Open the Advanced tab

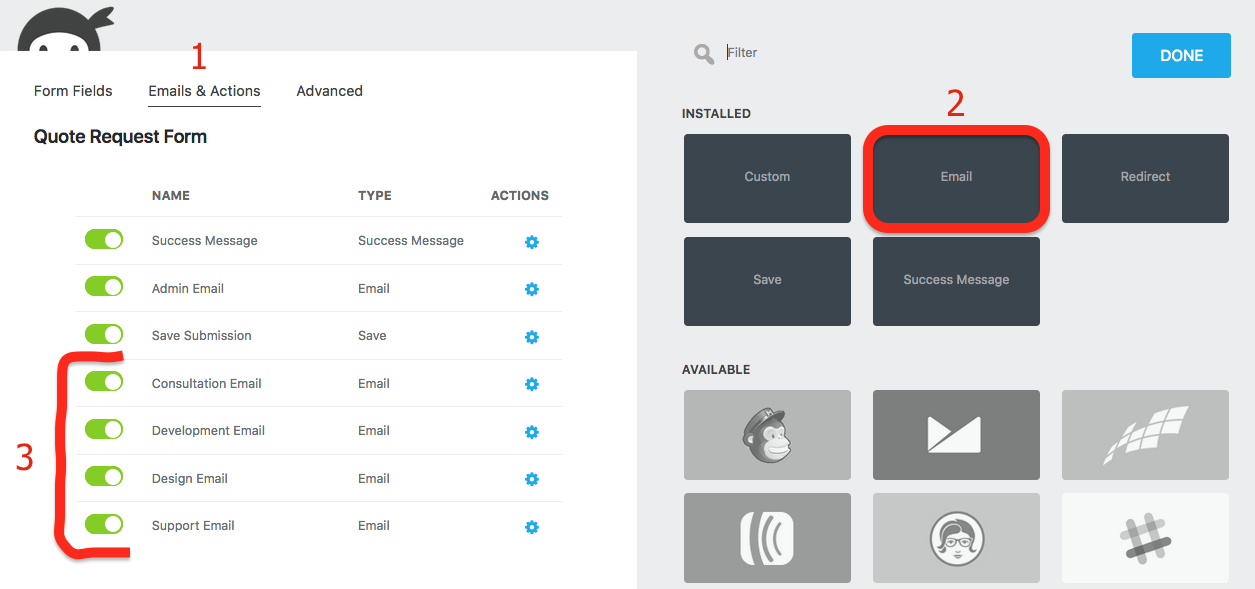[329, 91]
